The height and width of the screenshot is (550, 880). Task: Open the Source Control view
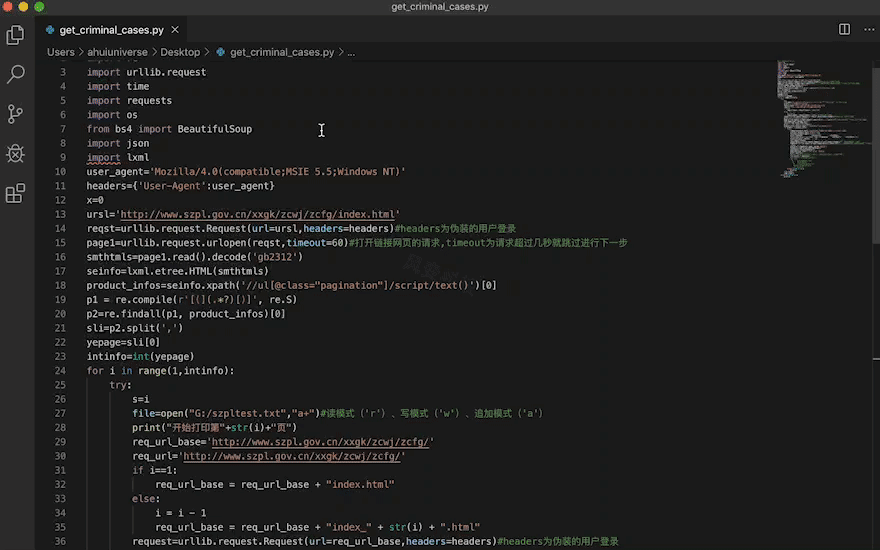click(x=15, y=114)
